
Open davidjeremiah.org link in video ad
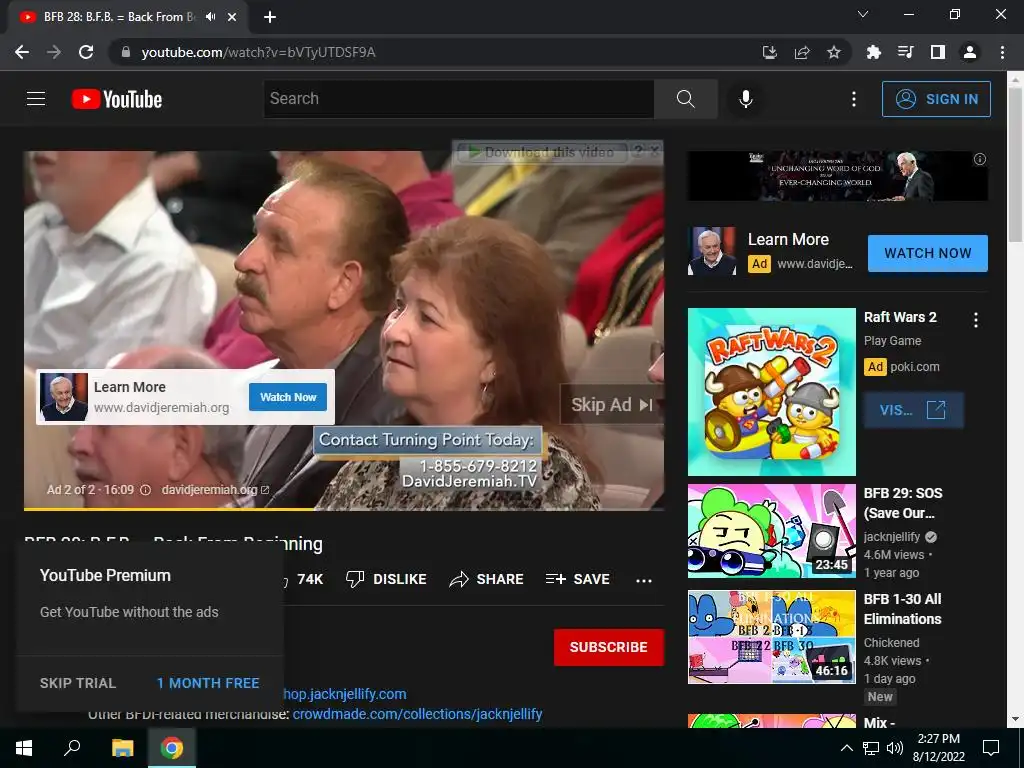tap(215, 490)
